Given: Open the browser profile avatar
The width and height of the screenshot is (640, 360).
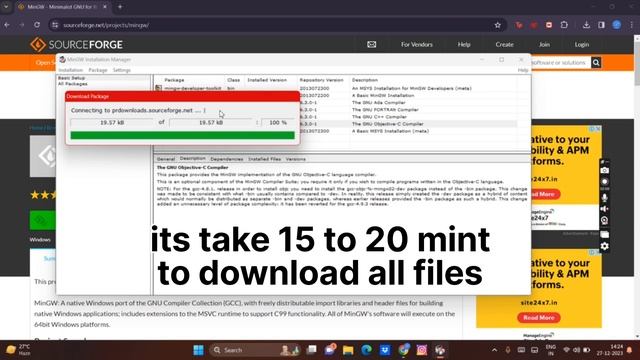Looking at the screenshot, I should tap(617, 25).
